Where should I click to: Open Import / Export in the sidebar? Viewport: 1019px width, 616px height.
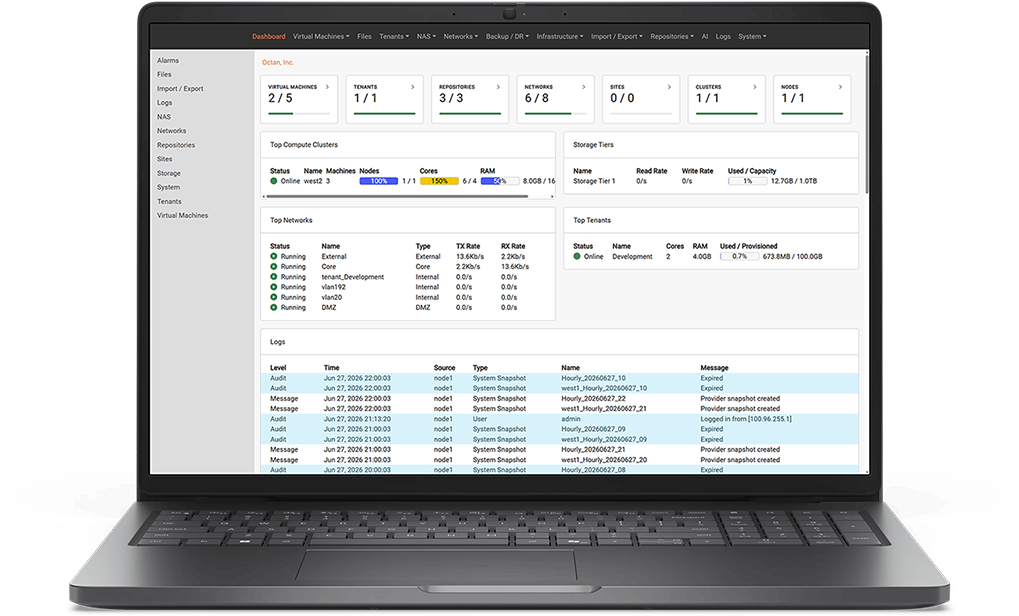coord(180,88)
